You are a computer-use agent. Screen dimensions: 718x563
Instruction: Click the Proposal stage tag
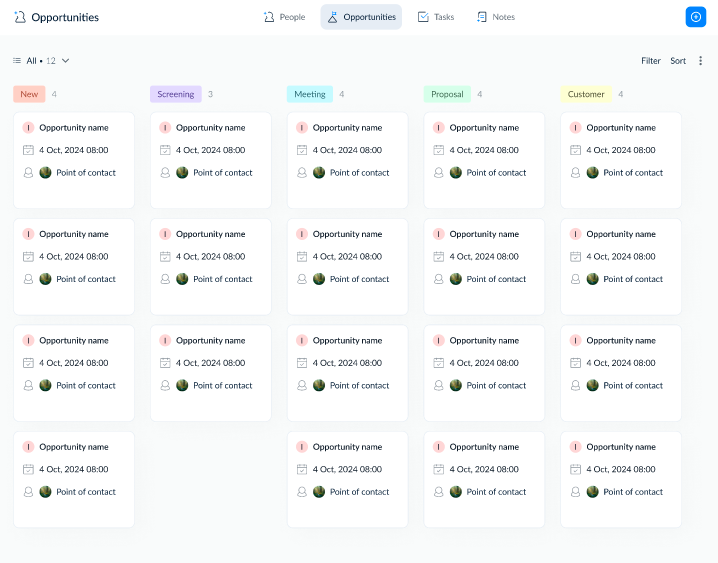(x=447, y=94)
